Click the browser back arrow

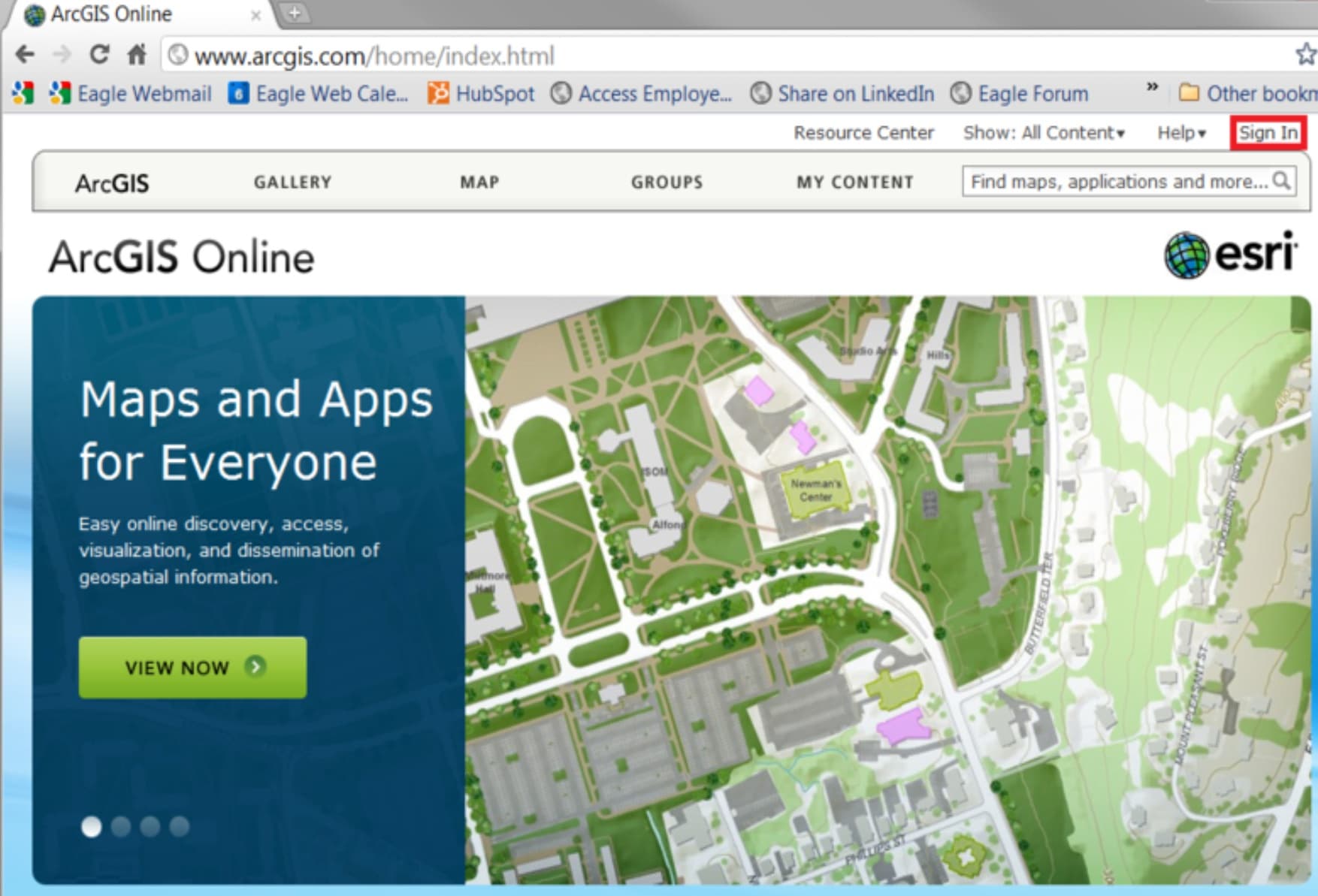coord(25,55)
